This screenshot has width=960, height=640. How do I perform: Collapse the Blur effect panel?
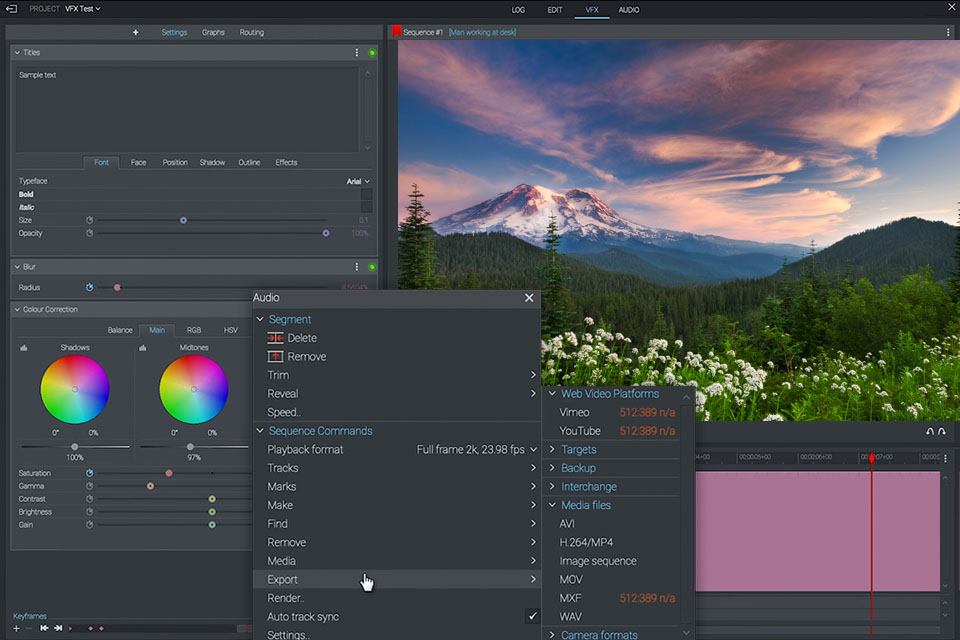tap(17, 267)
